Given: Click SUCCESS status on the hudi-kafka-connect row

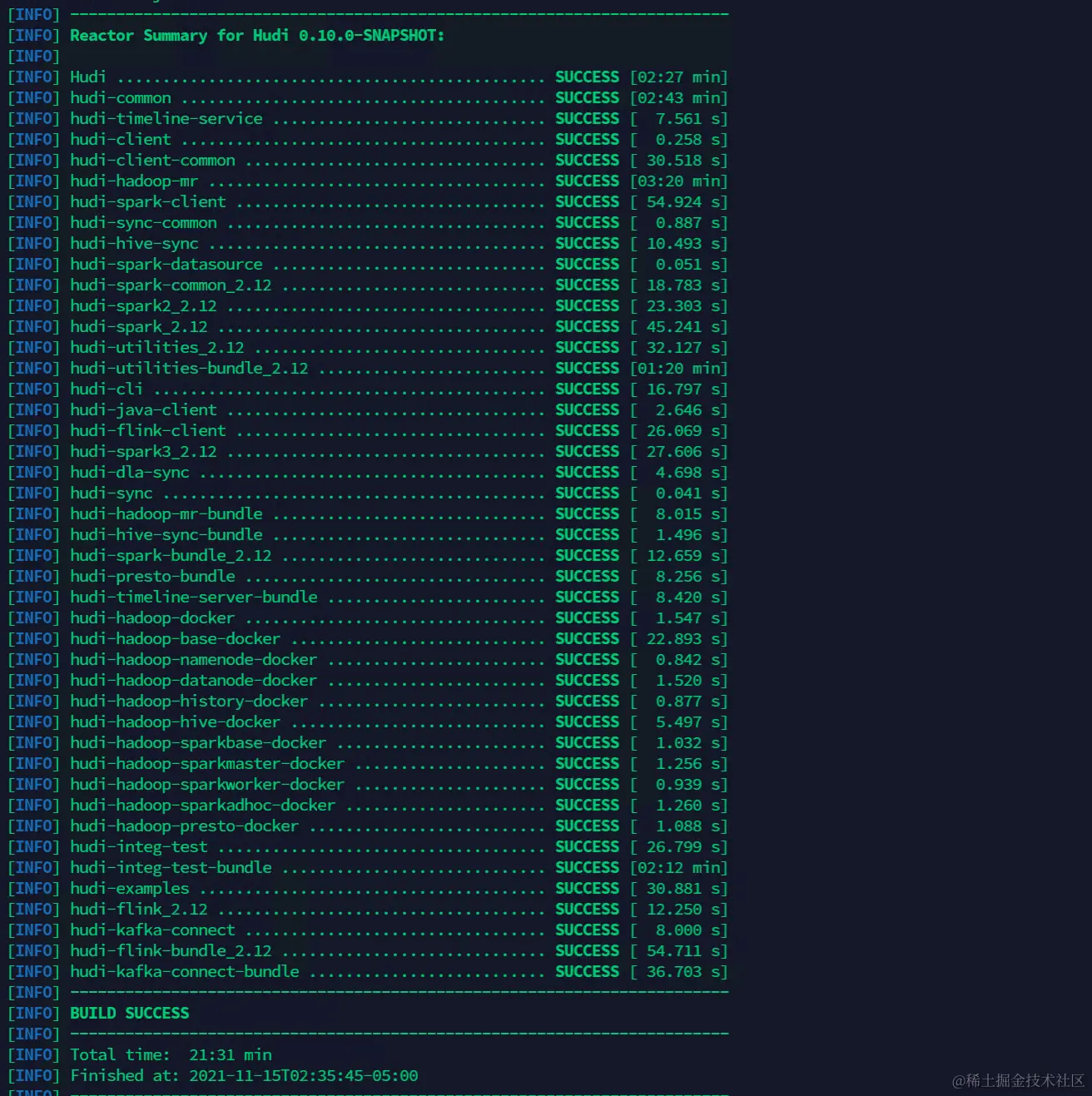Looking at the screenshot, I should (x=588, y=930).
